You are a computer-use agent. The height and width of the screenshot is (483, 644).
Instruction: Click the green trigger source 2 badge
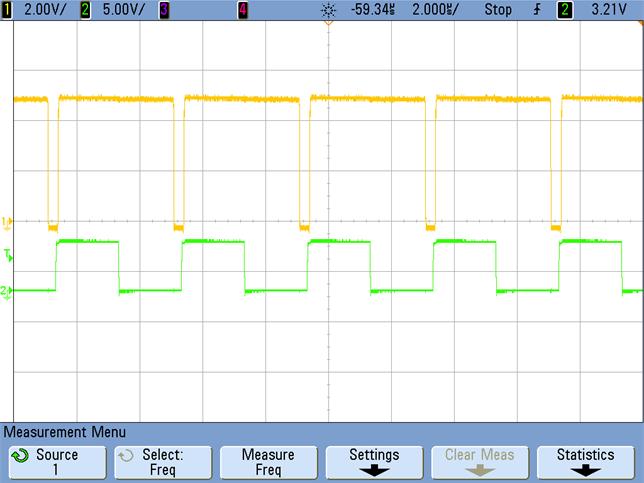[565, 9]
